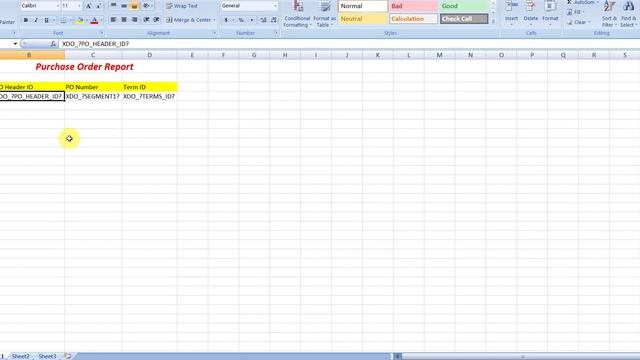
Task: Increase cell indent
Action: (x=156, y=20)
